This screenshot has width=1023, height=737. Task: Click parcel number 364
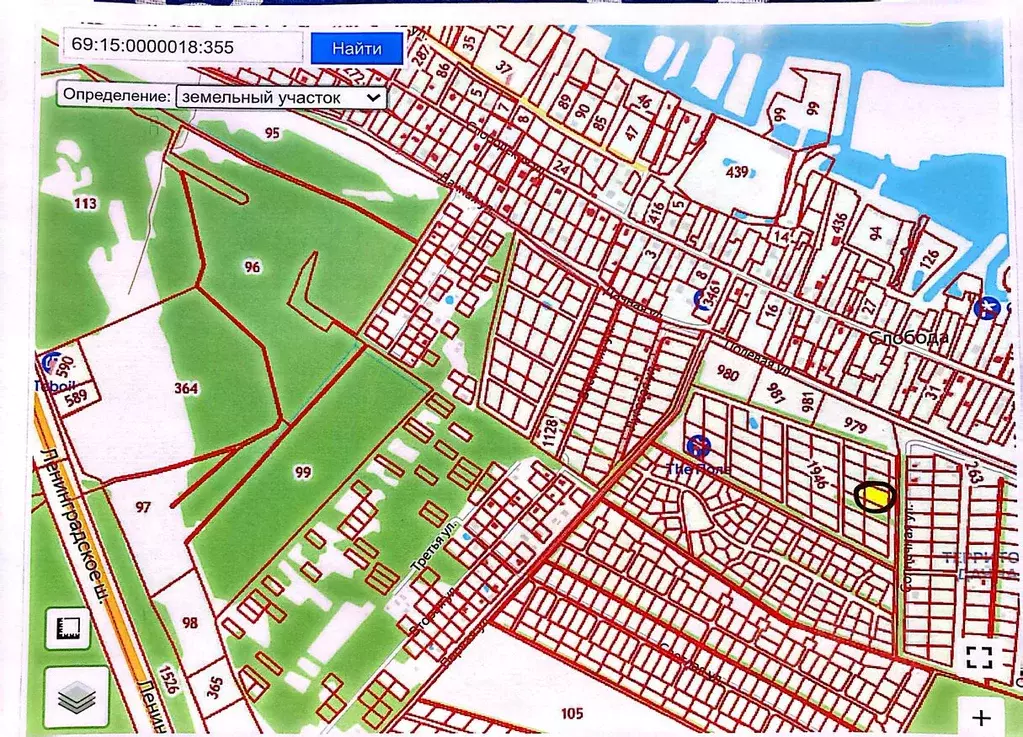click(x=186, y=388)
